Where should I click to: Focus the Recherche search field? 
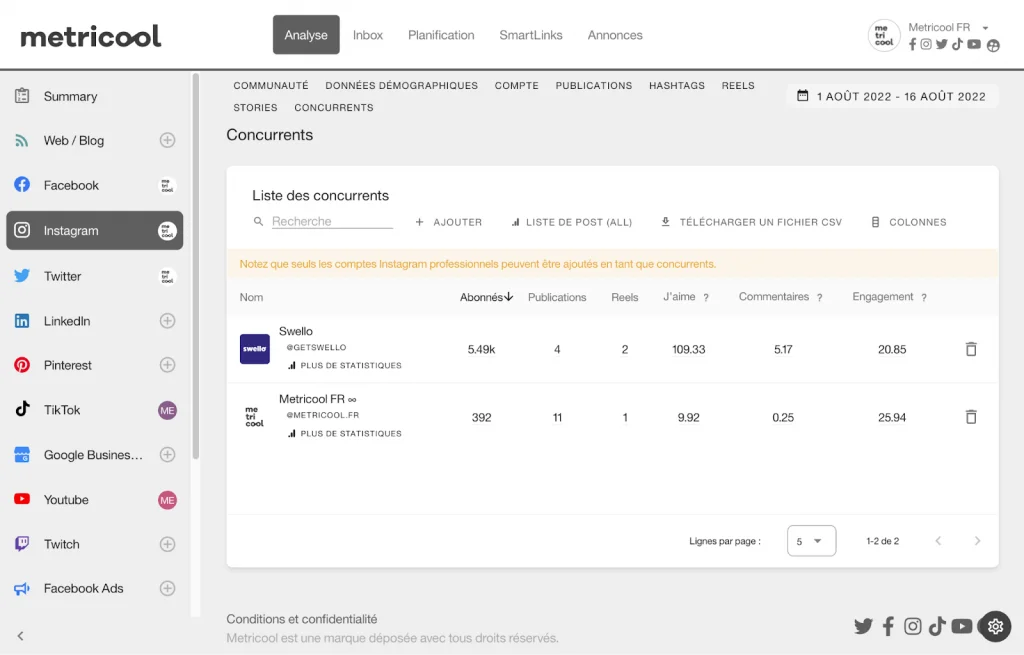[x=332, y=221]
